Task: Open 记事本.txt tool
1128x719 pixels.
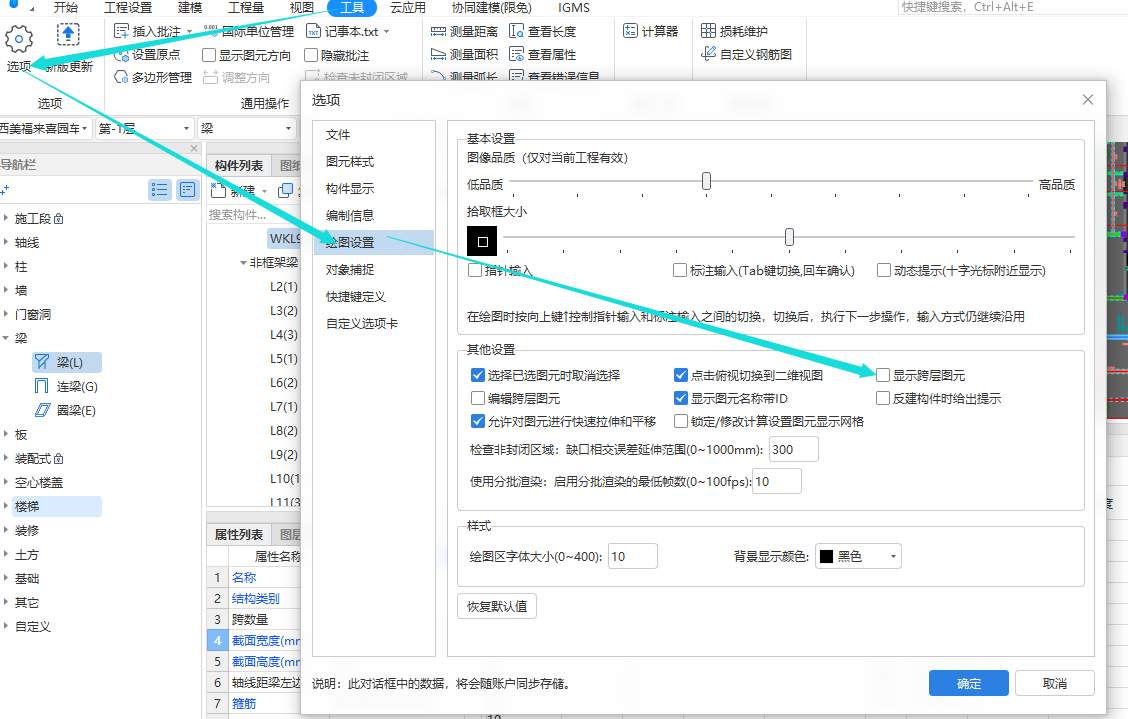Action: click(x=349, y=32)
